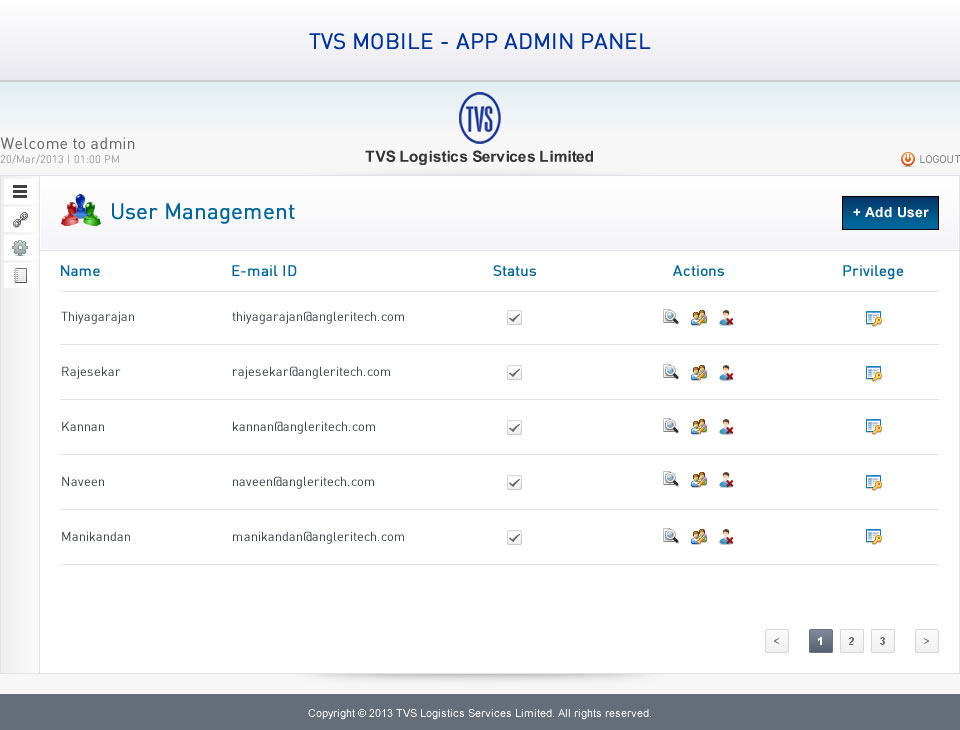
Task: Open privilege settings for Naveen
Action: 874,482
